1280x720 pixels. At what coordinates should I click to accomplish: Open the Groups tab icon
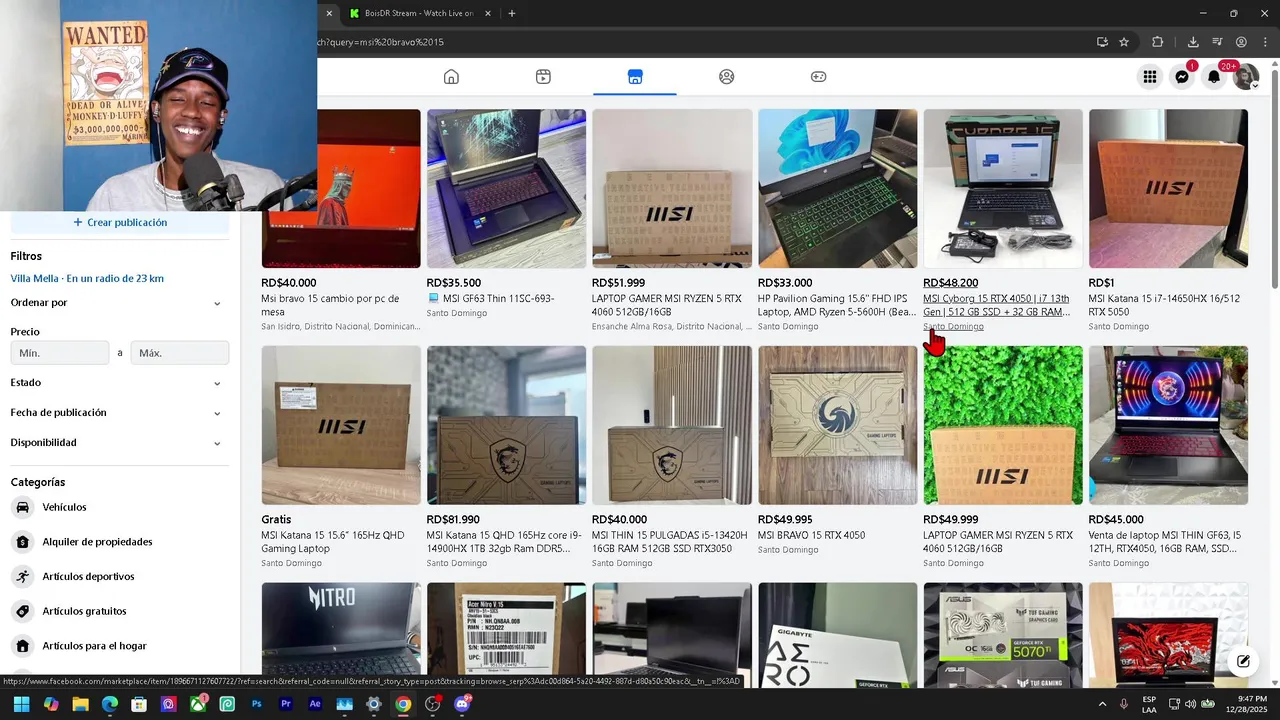[727, 77]
